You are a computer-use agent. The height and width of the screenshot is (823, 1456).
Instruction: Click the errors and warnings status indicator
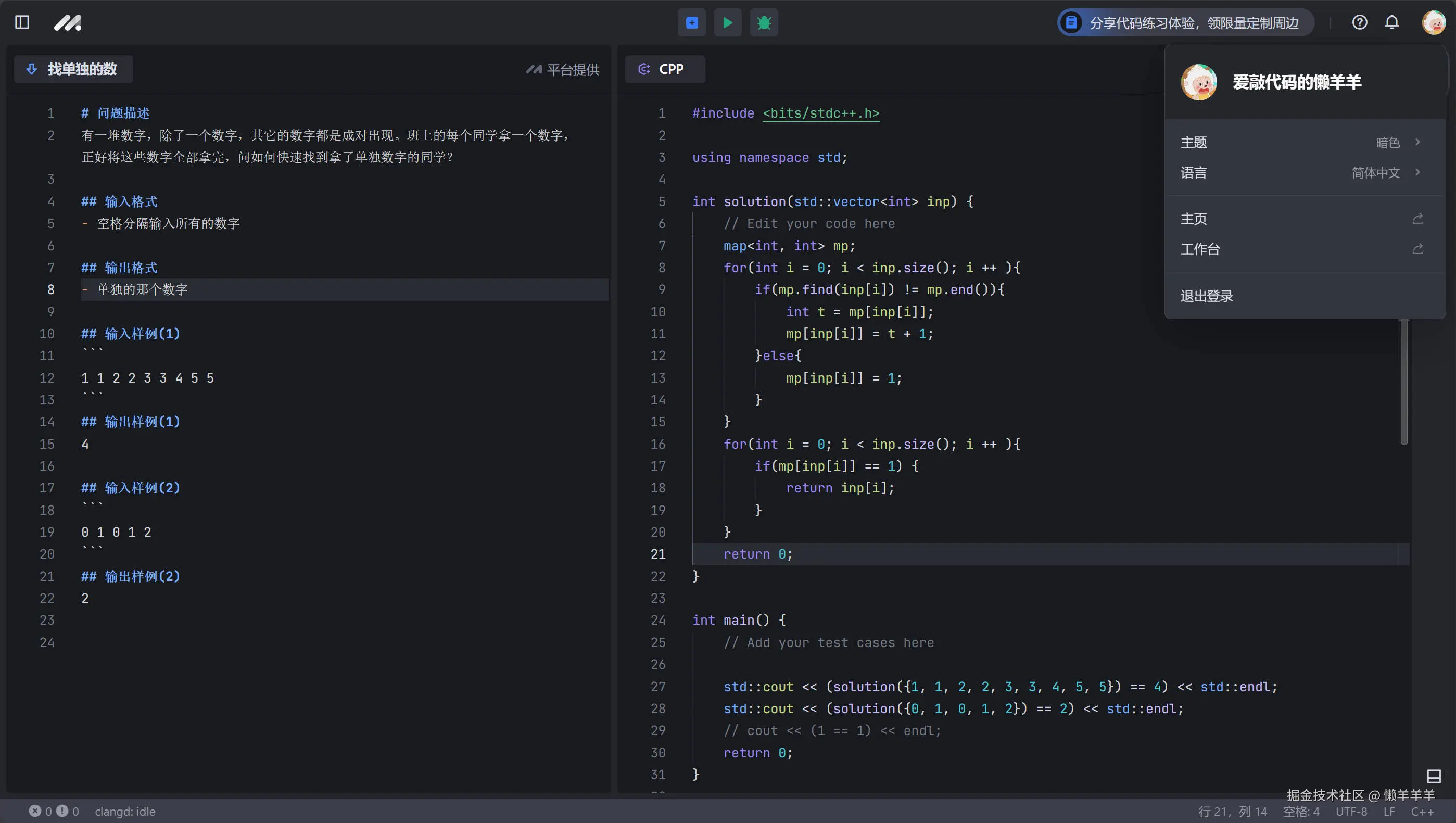tap(54, 811)
